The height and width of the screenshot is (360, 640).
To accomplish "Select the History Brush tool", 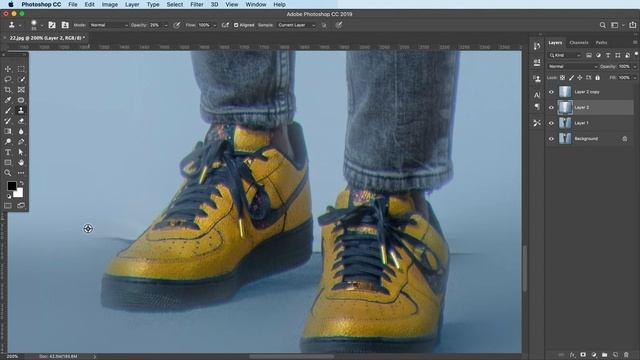I will [x=8, y=121].
